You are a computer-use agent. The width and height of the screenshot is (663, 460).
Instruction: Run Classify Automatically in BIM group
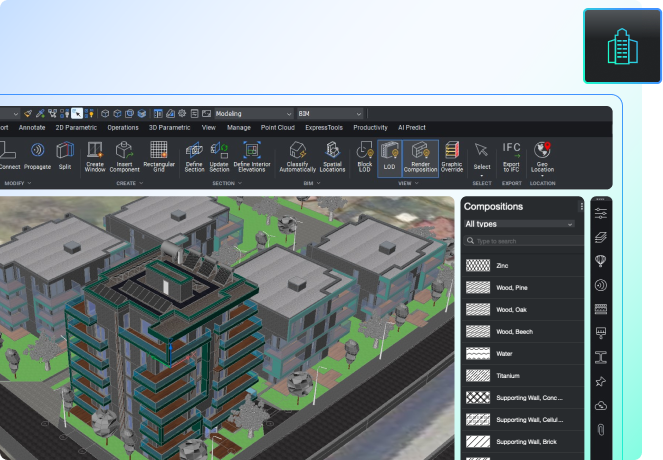297,156
